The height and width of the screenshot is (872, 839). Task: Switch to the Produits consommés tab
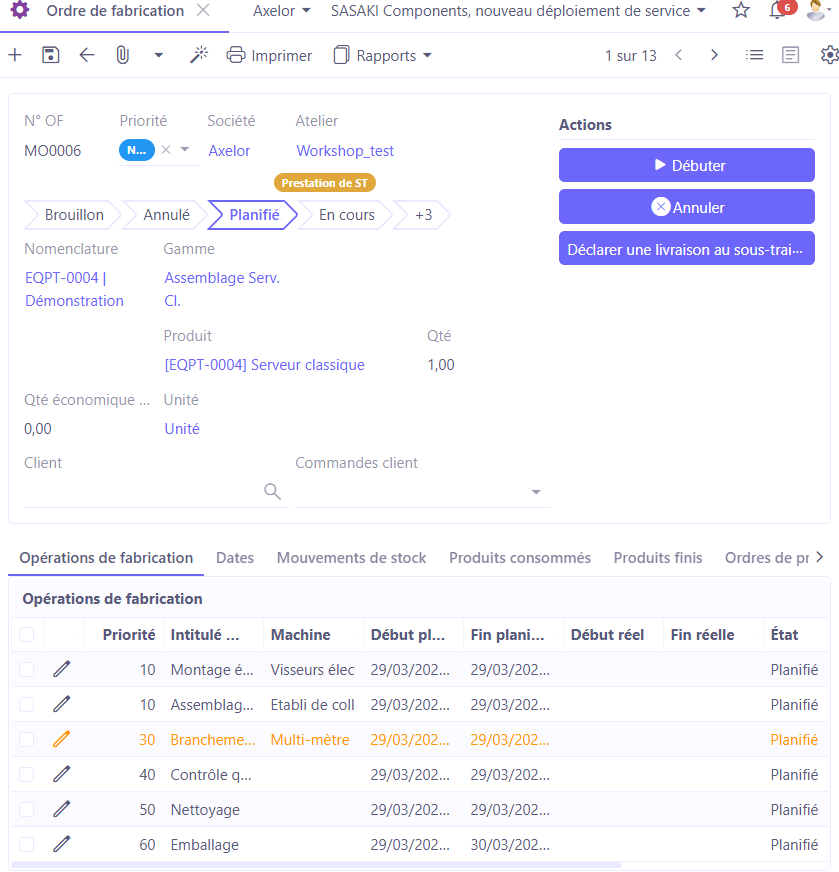coord(519,558)
